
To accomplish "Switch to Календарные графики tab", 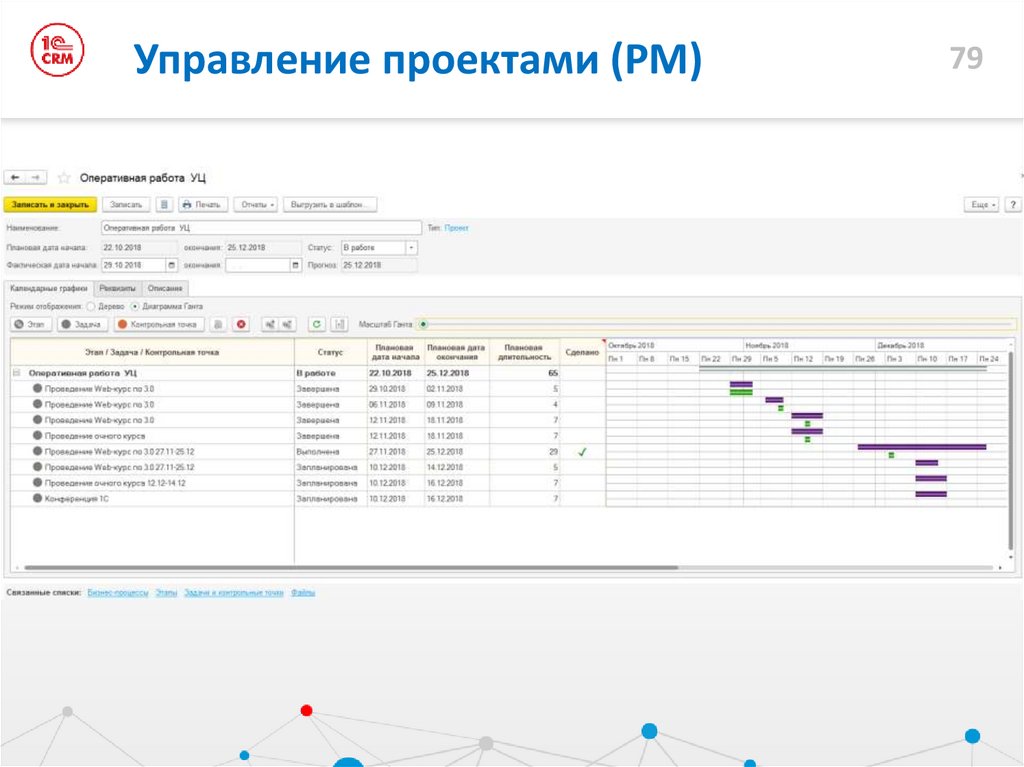I will [x=48, y=288].
